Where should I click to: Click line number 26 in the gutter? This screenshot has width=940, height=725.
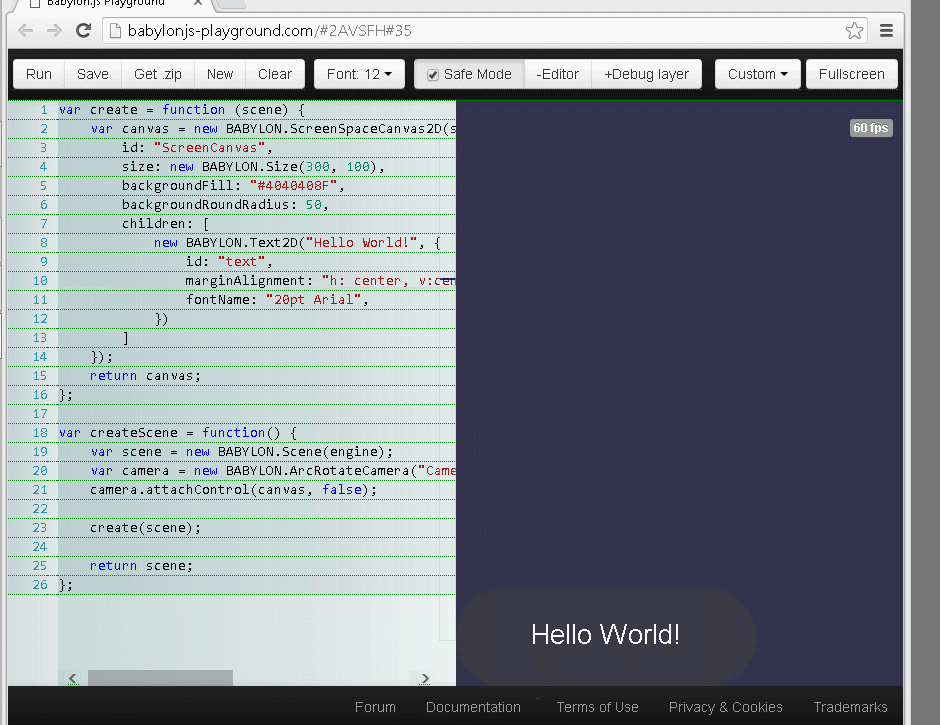point(40,585)
